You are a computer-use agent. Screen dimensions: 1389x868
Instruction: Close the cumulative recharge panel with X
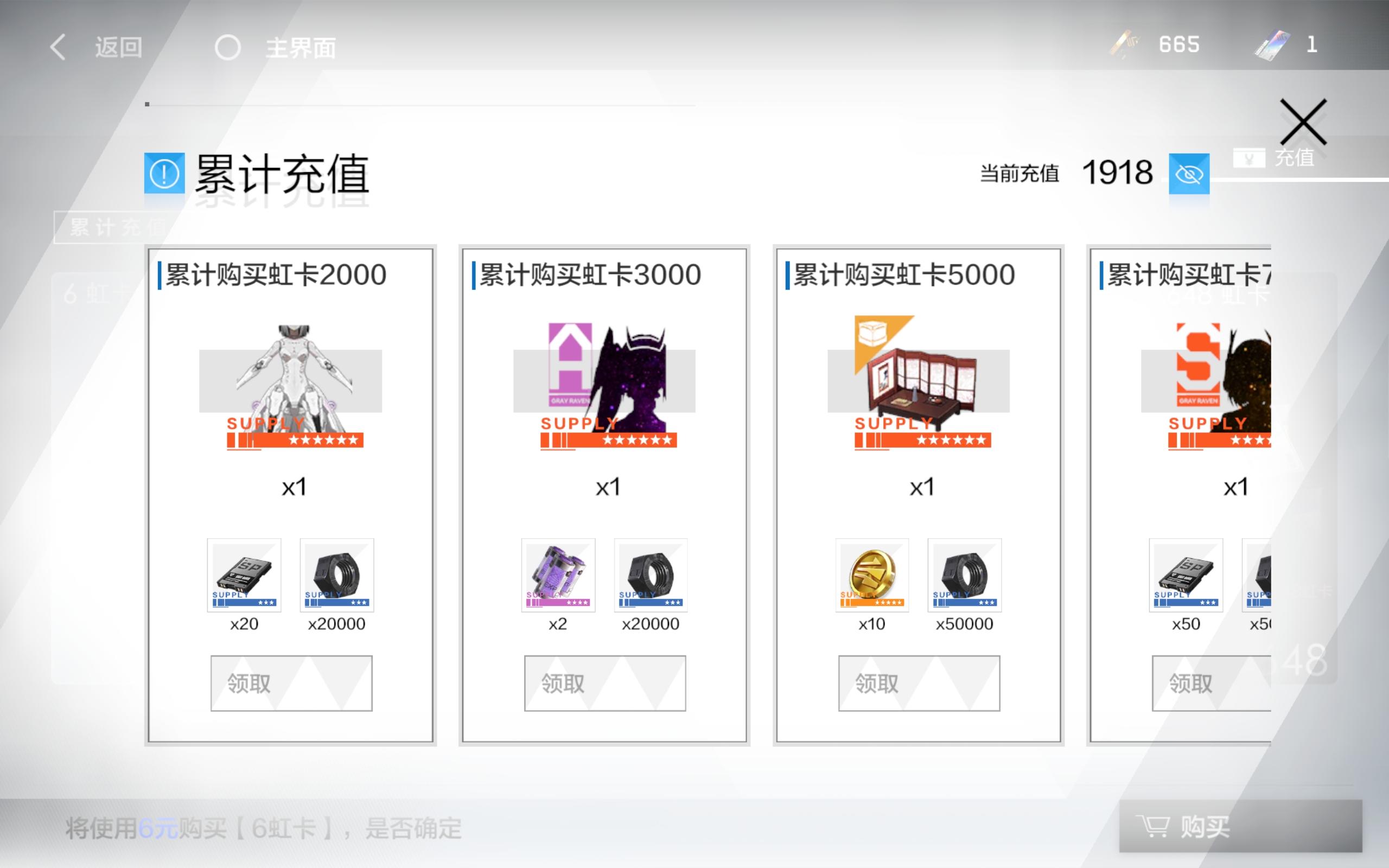click(1303, 122)
